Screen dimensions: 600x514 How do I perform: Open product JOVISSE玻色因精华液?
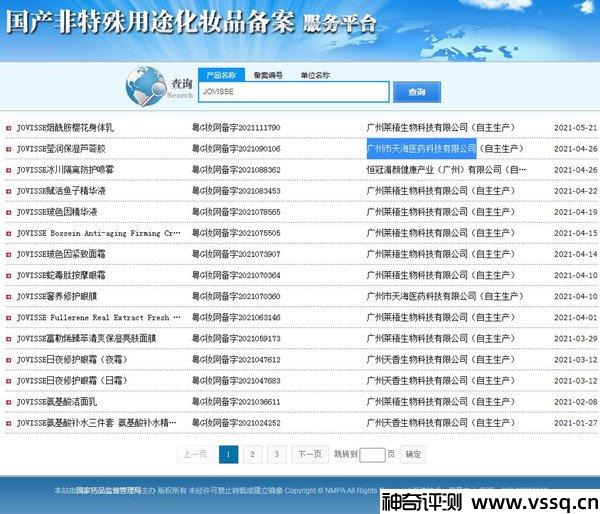[x=57, y=212]
